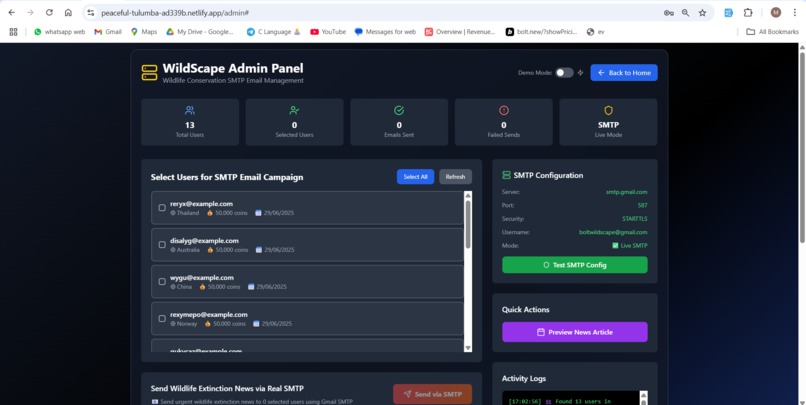Click the Select All button
Screen dimensions: 806x405
tap(415, 177)
